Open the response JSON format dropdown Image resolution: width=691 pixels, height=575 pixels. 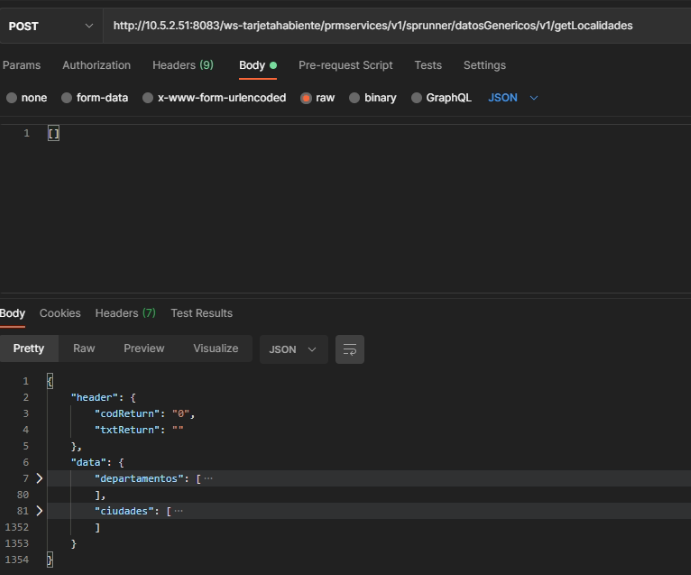[293, 349]
